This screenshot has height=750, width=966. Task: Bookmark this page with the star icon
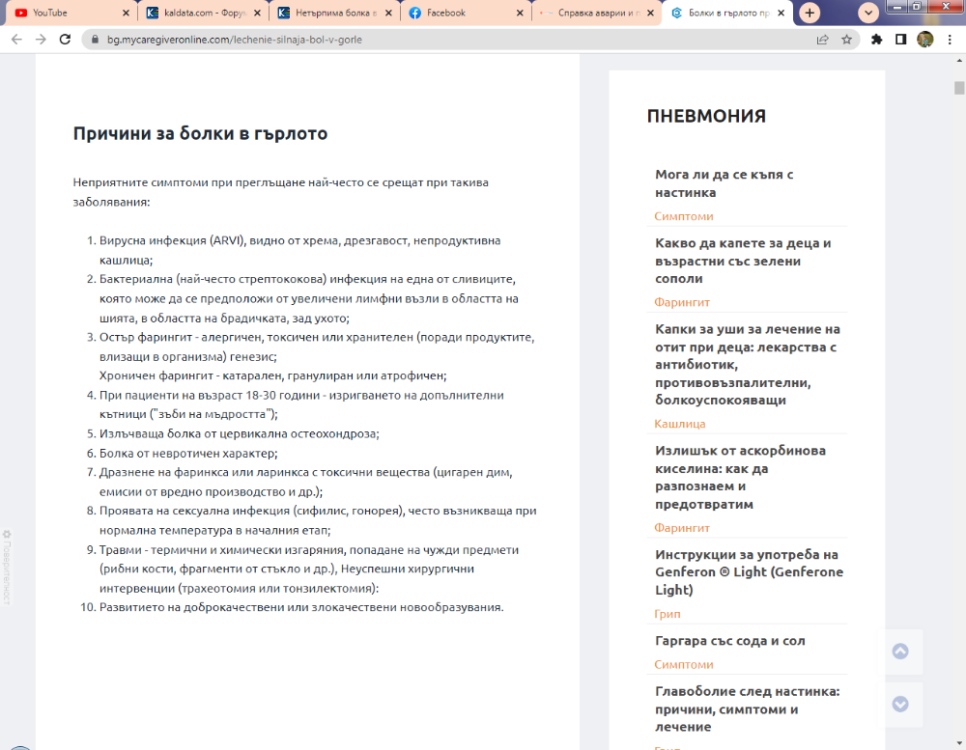coord(846,39)
